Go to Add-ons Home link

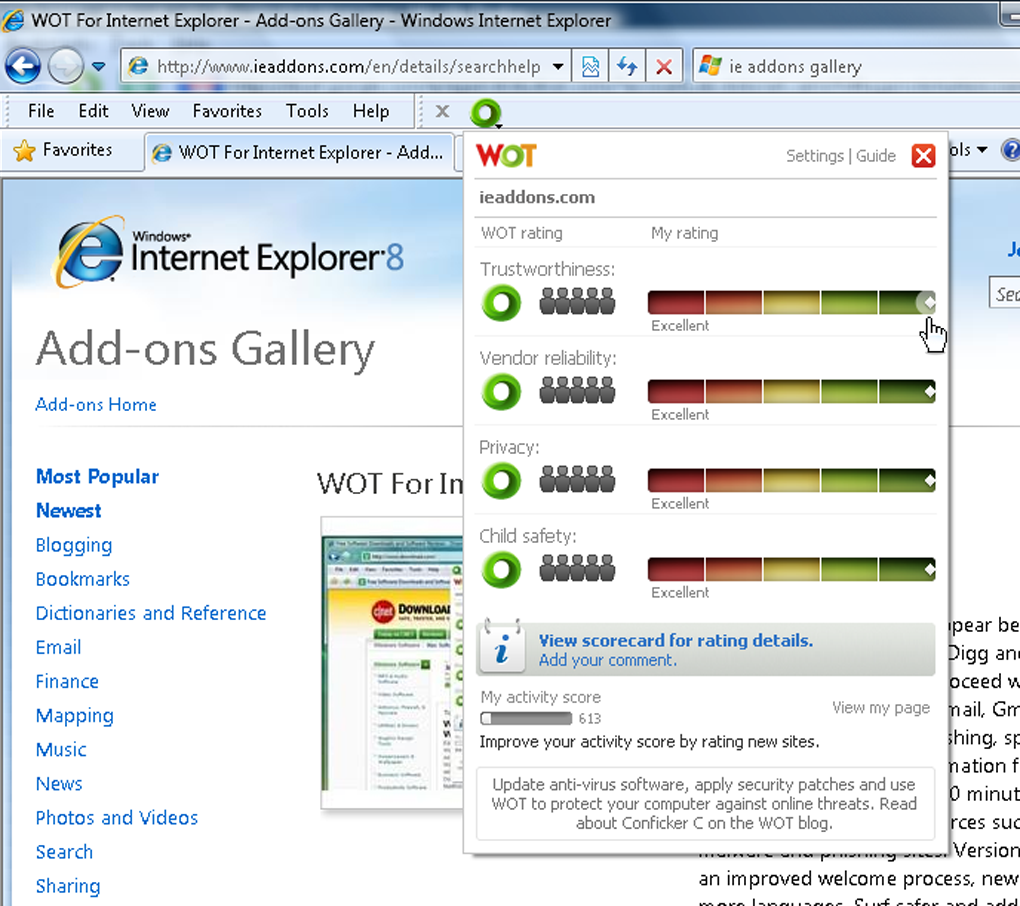click(96, 405)
